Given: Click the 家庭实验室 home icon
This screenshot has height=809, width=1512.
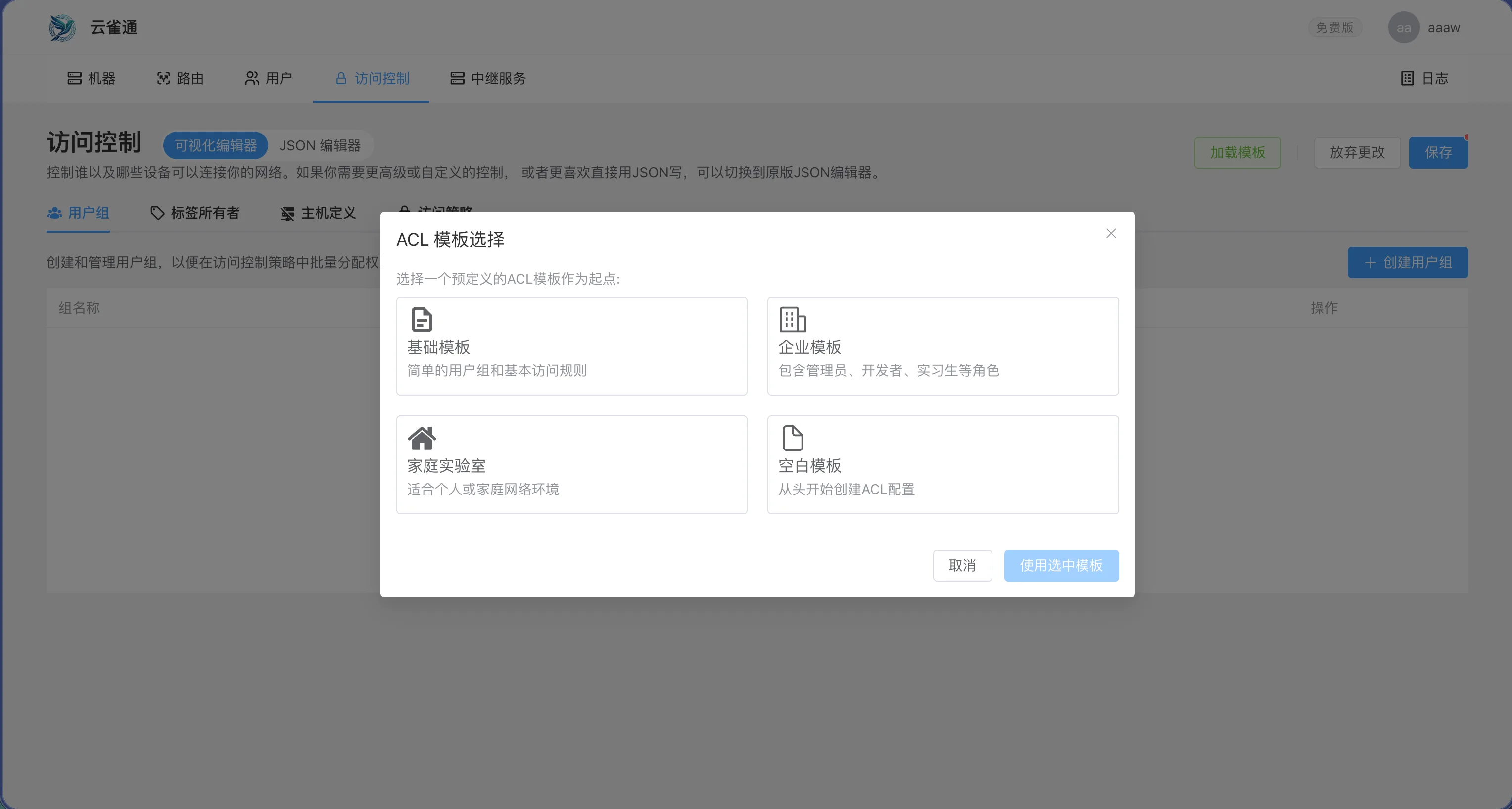Looking at the screenshot, I should pos(422,438).
